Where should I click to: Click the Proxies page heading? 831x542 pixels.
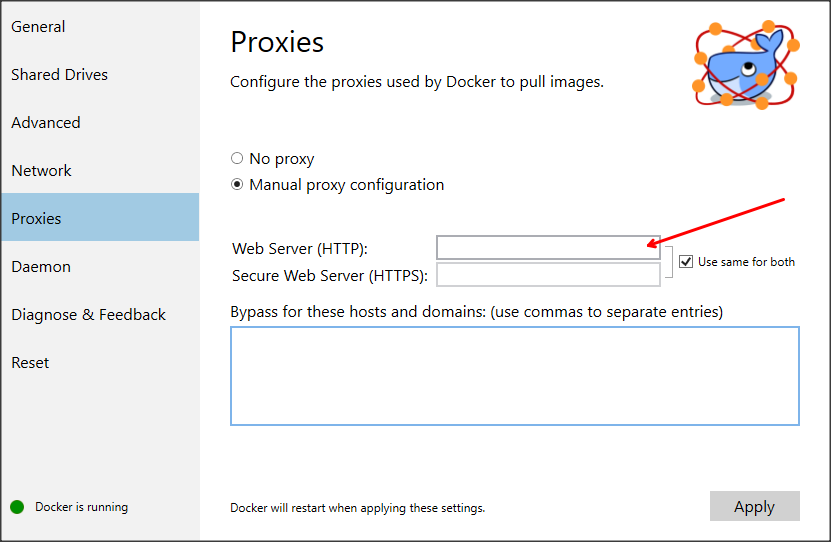click(x=277, y=42)
